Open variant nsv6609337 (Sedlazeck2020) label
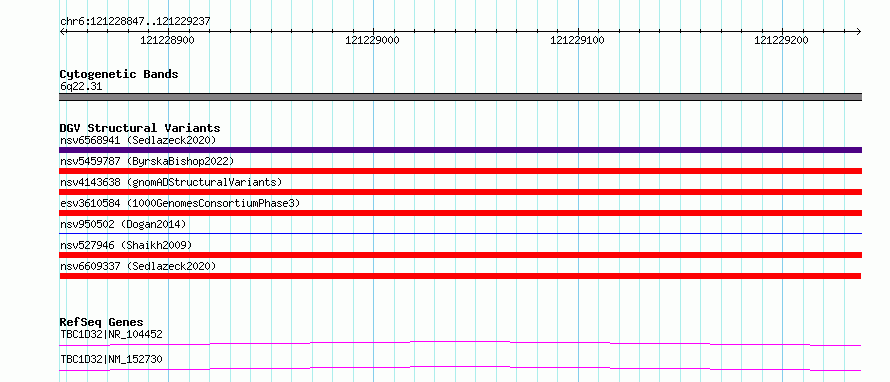890x382 pixels. coord(138,266)
